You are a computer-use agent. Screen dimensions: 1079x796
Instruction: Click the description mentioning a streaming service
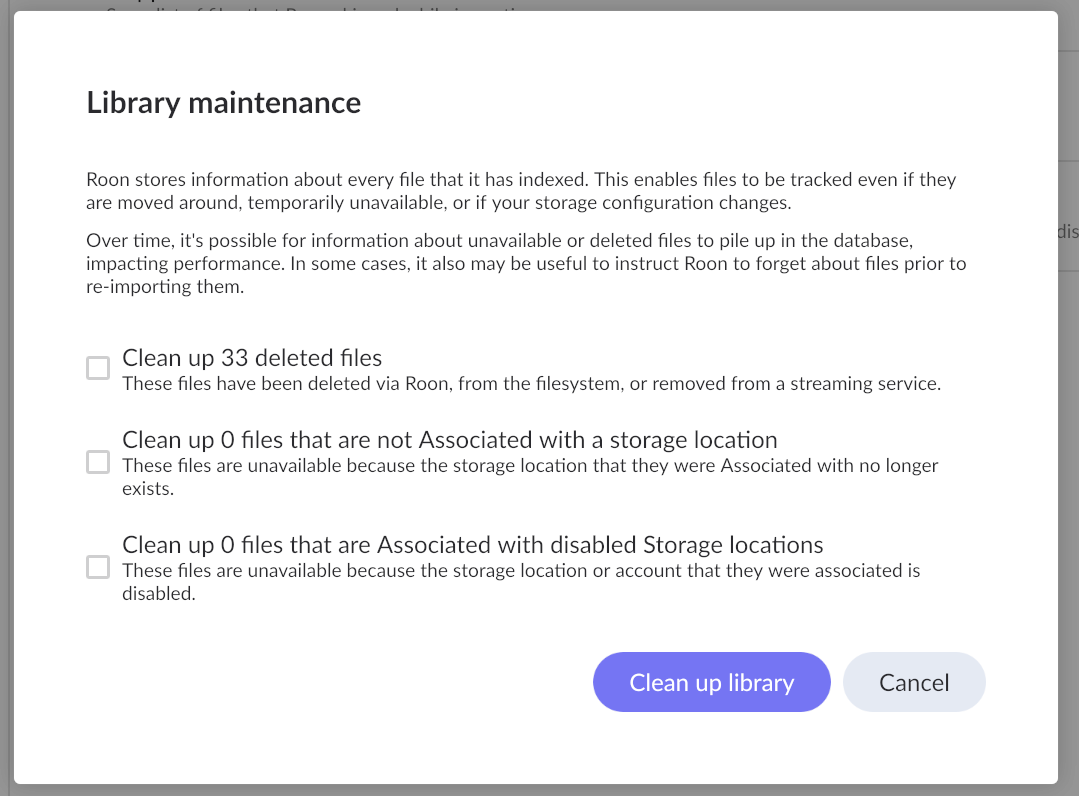pos(531,384)
